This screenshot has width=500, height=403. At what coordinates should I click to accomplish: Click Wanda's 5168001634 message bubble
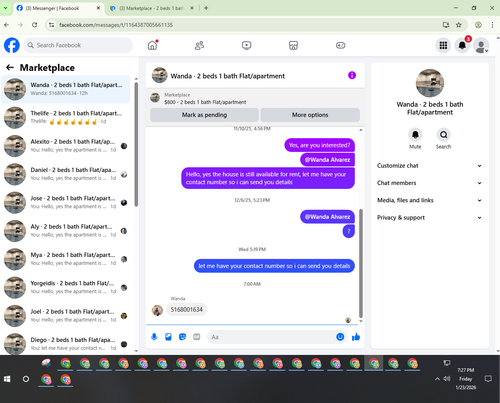tap(187, 310)
